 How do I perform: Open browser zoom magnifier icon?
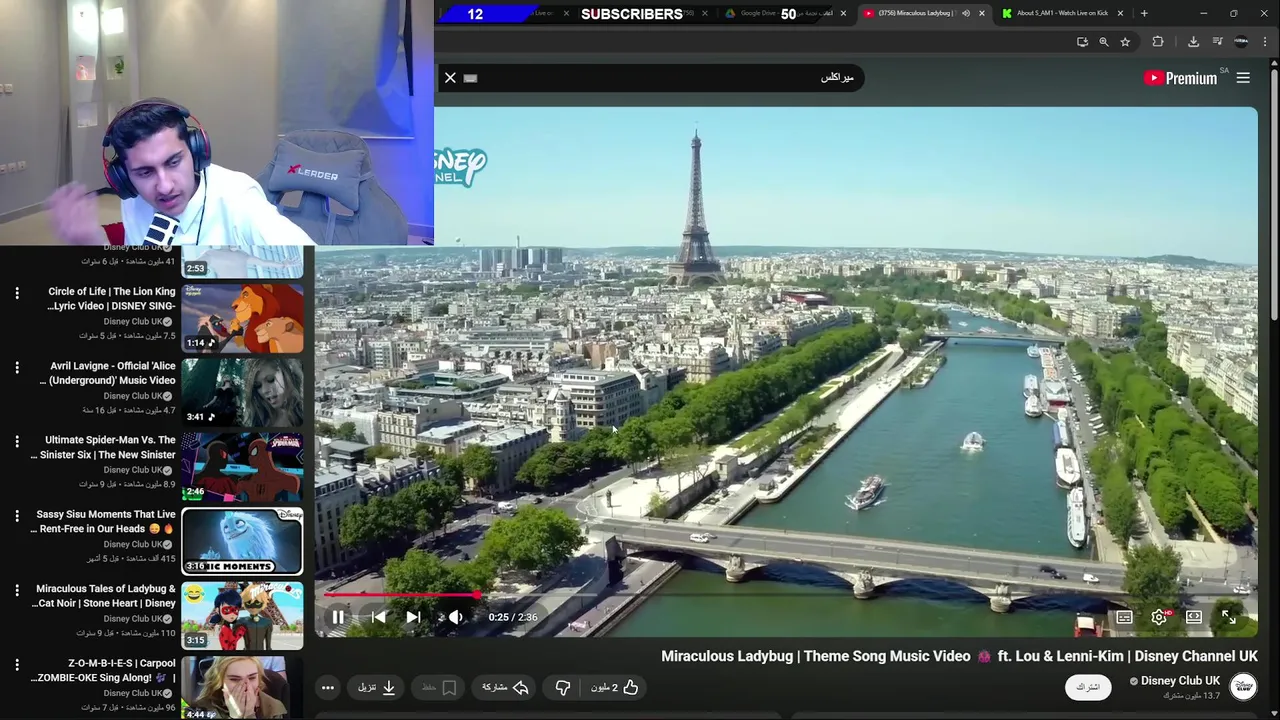1104,41
